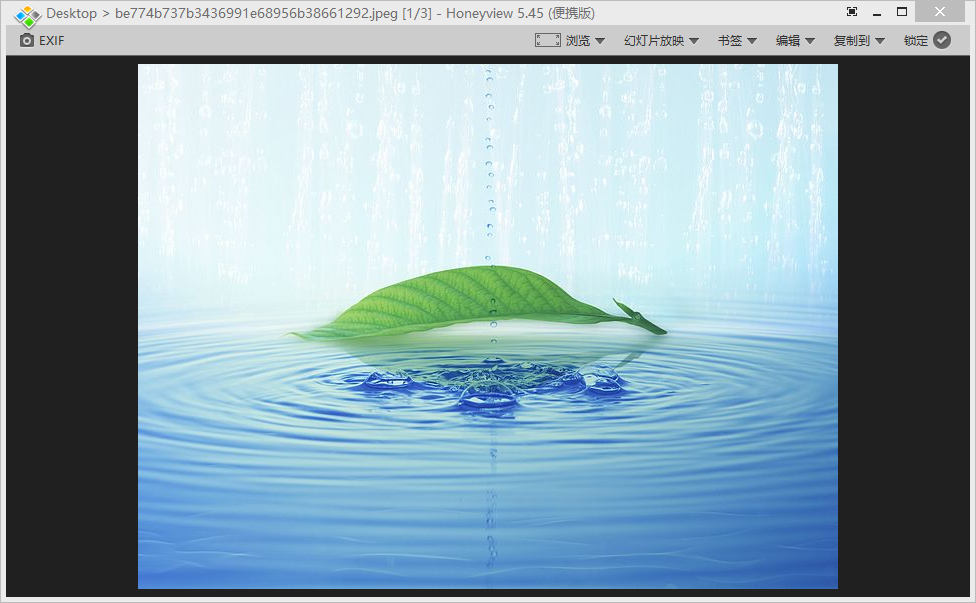Open the 浏览 browse menu
Screen dimensions: 976x603
click(578, 40)
